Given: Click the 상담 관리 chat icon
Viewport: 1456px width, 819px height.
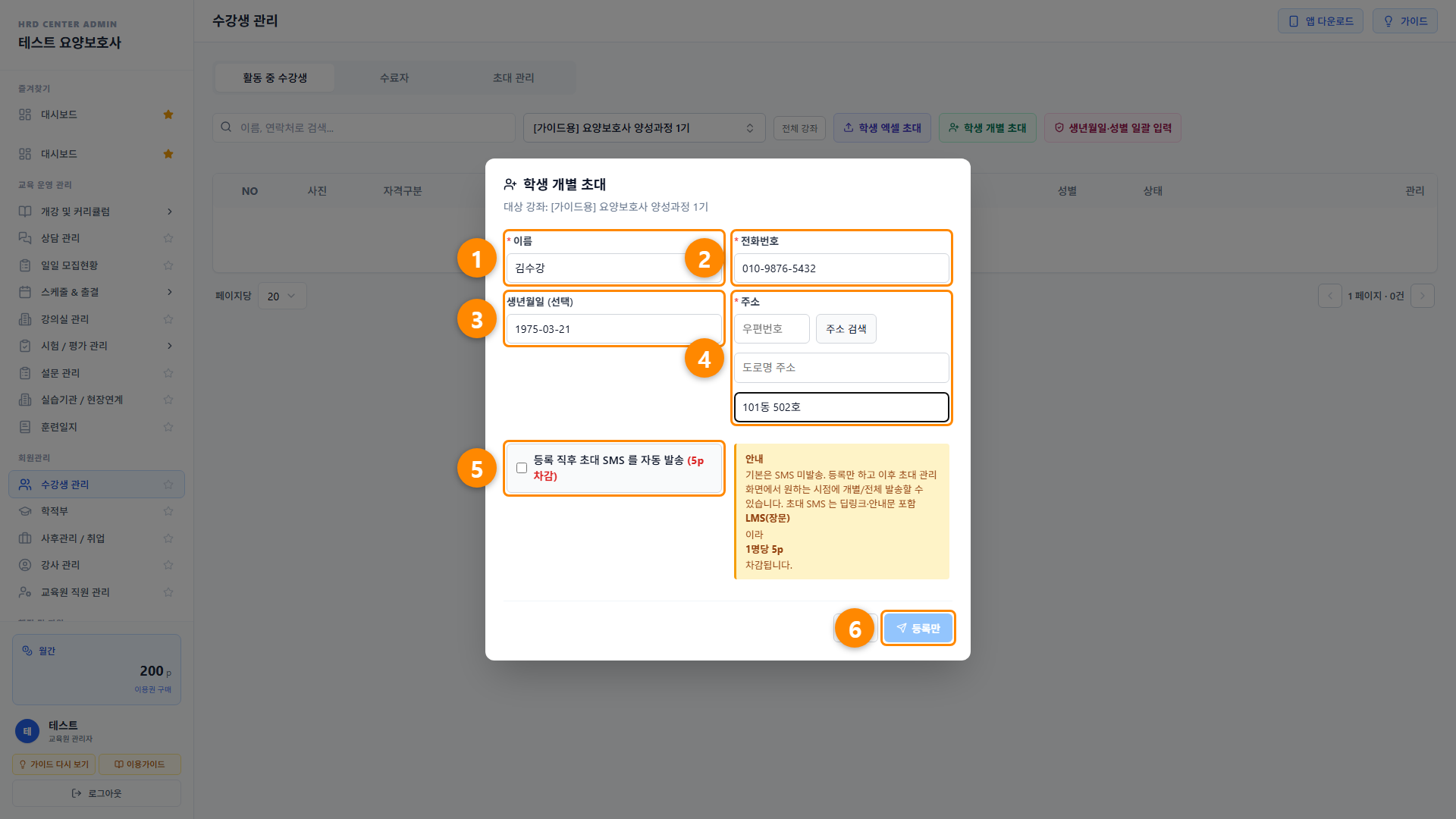Looking at the screenshot, I should pyautogui.click(x=25, y=238).
